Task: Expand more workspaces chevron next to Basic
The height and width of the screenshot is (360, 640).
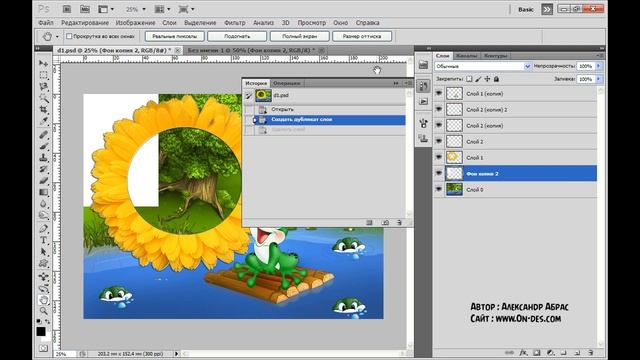Action: [547, 9]
